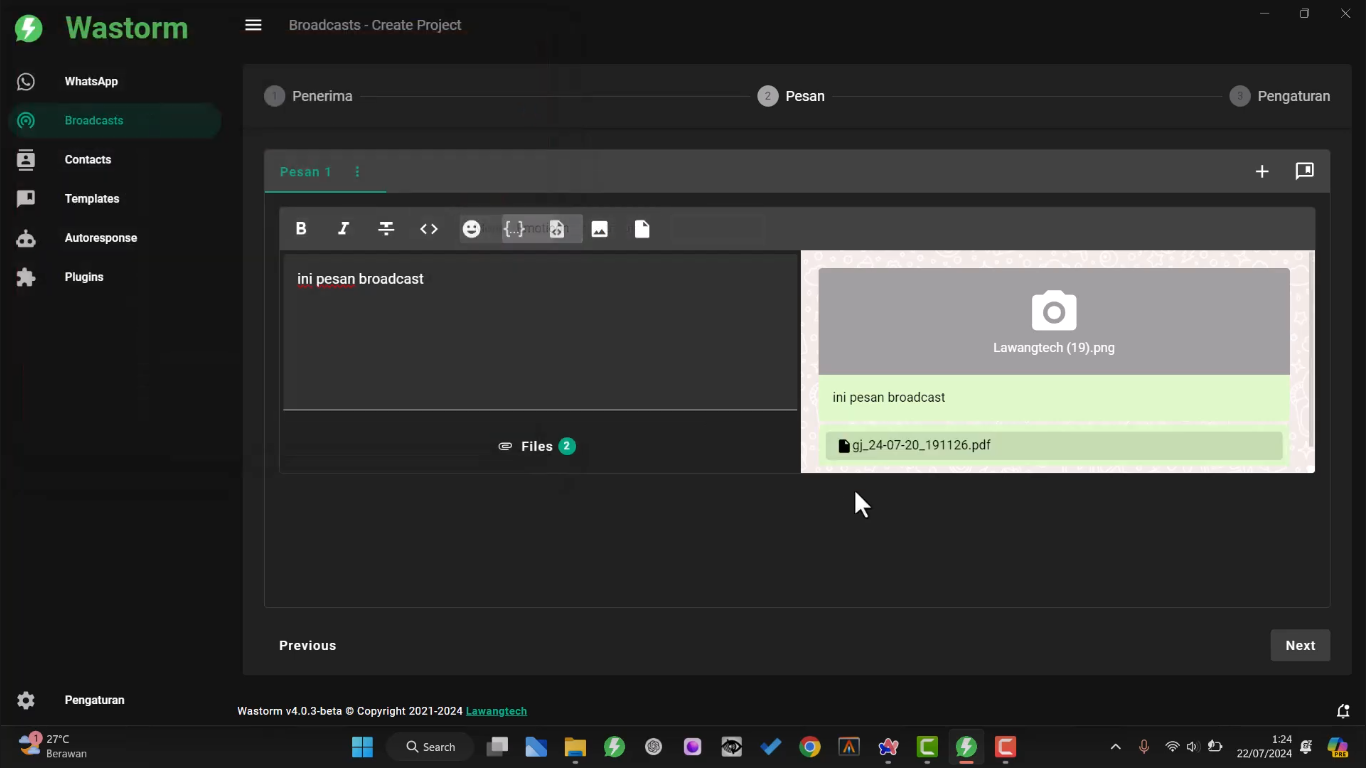This screenshot has height=768, width=1366.
Task: Open the Pesan 1 three-dot options
Action: (x=357, y=172)
